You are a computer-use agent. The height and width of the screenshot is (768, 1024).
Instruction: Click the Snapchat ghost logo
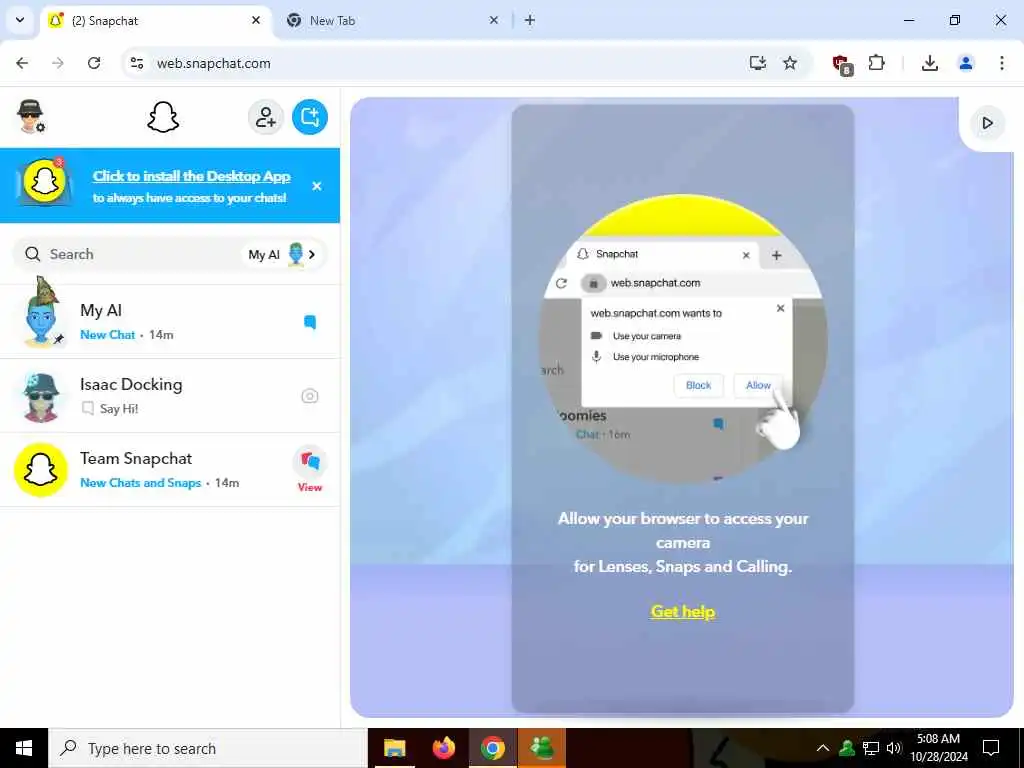tap(163, 118)
